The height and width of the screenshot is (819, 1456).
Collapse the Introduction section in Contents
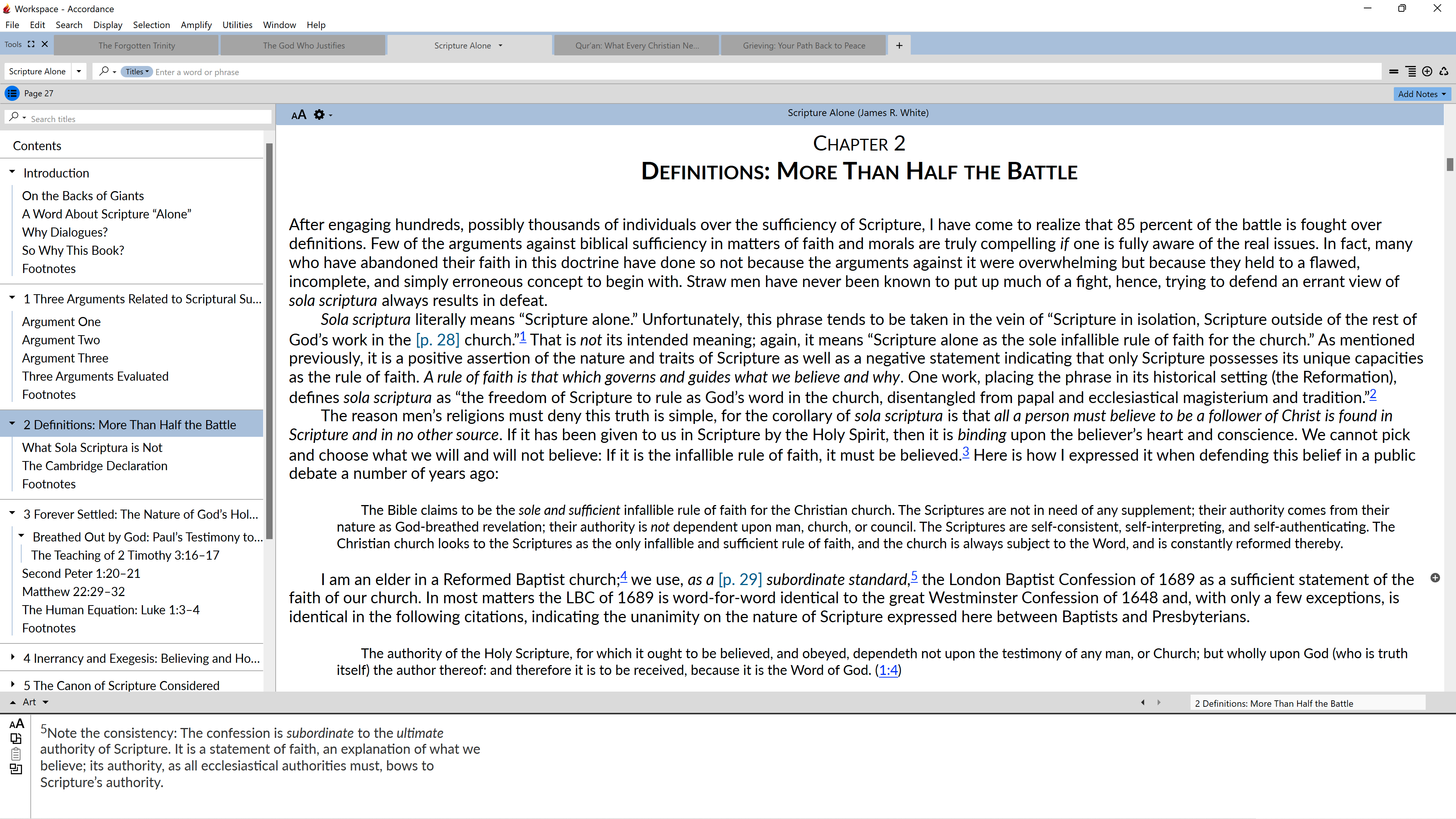[12, 172]
